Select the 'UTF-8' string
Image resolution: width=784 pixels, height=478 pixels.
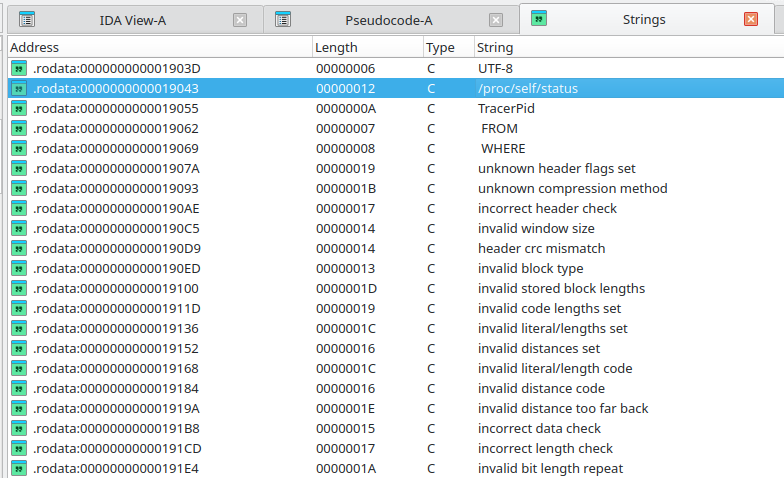[495, 68]
